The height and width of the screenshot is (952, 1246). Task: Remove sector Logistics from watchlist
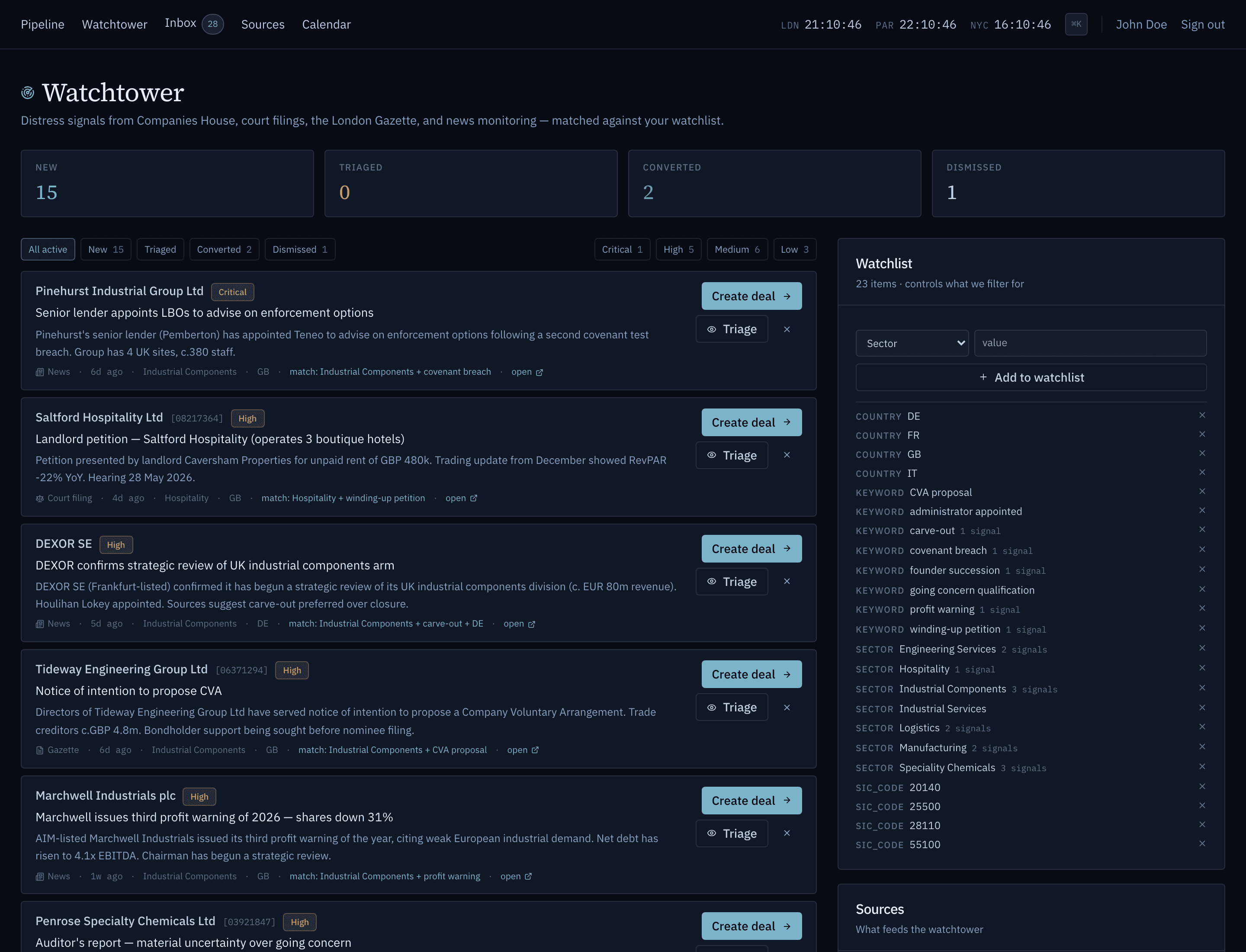click(x=1202, y=727)
